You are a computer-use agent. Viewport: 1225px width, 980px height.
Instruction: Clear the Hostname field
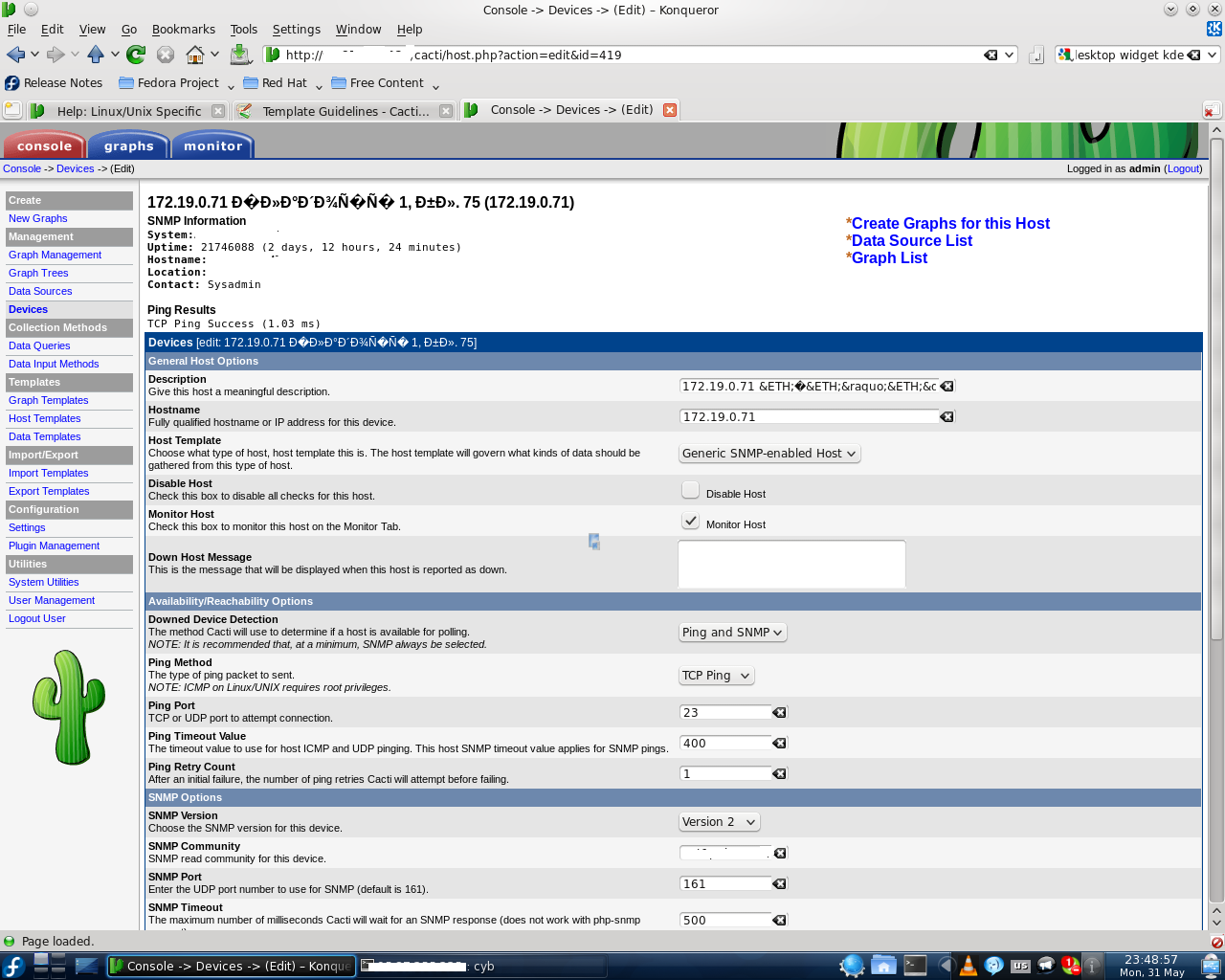tap(947, 416)
